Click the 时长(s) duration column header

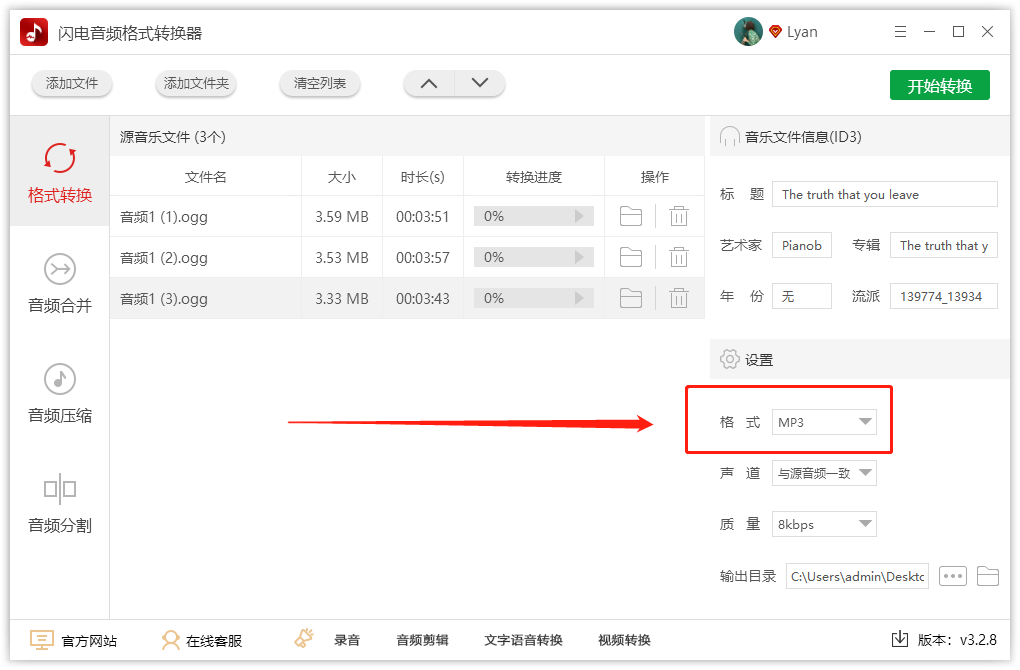pyautogui.click(x=423, y=177)
